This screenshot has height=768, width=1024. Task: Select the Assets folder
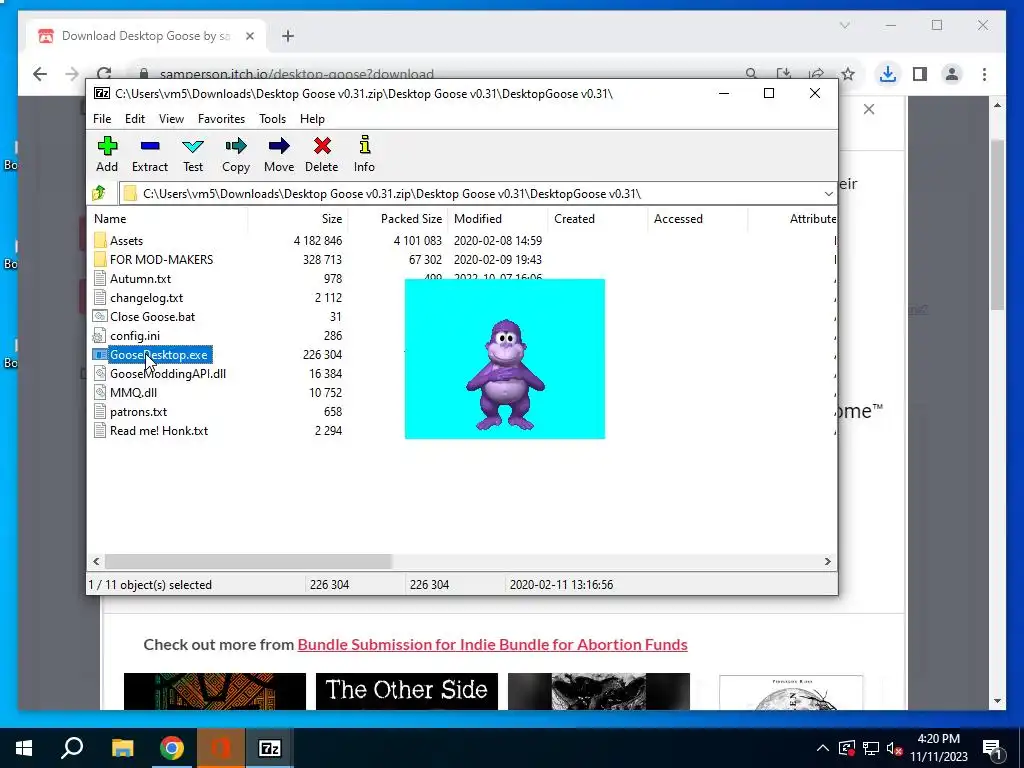pyautogui.click(x=126, y=241)
